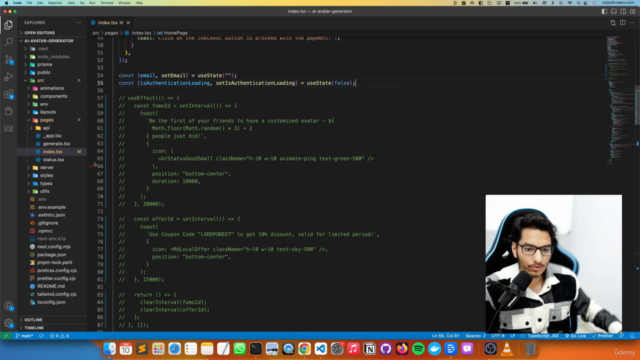Open Google Chrome from the Dock
Screen dimensions: 640x360
coord(304,349)
